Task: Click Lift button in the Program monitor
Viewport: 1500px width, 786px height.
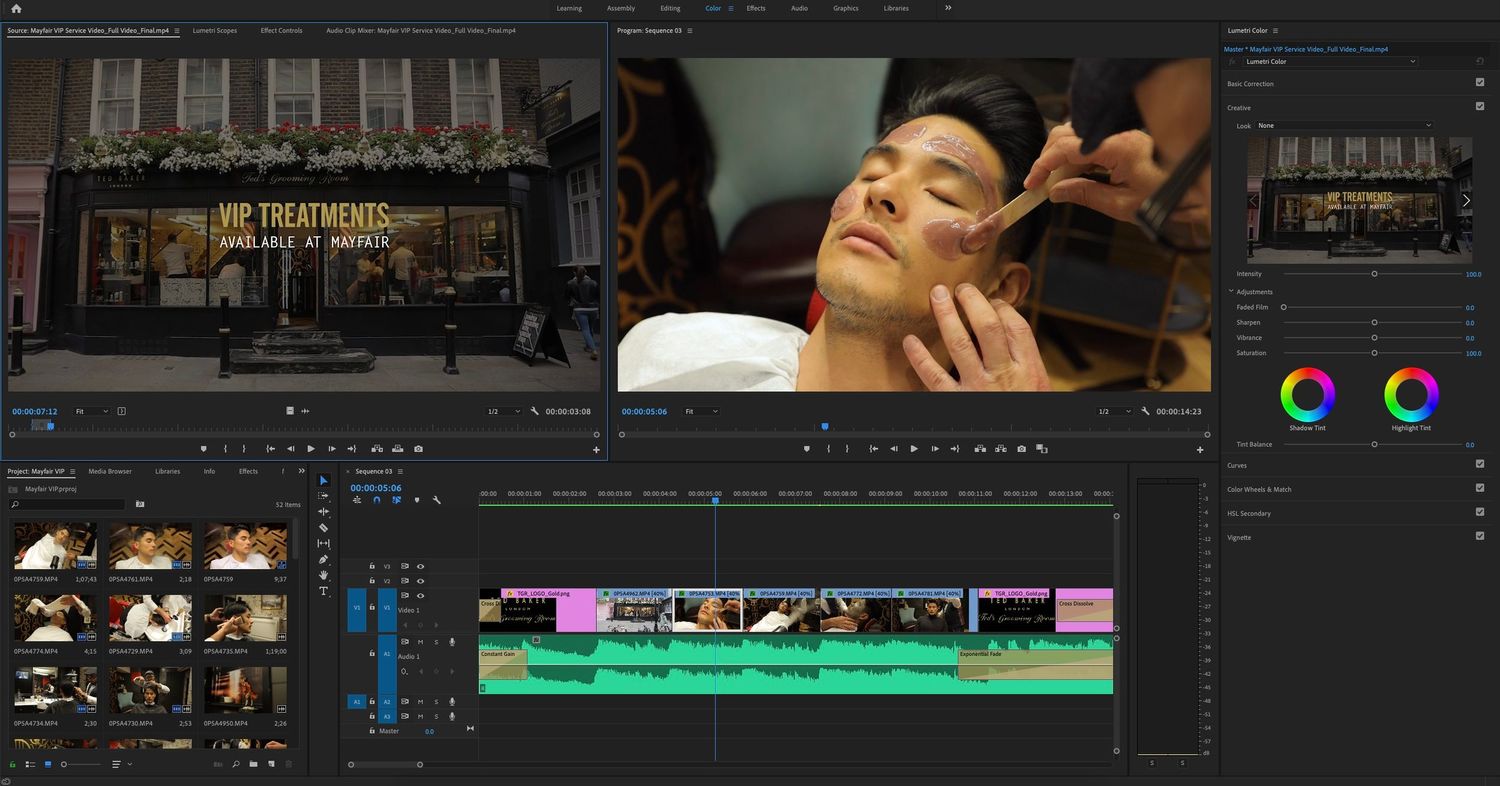Action: [x=980, y=449]
